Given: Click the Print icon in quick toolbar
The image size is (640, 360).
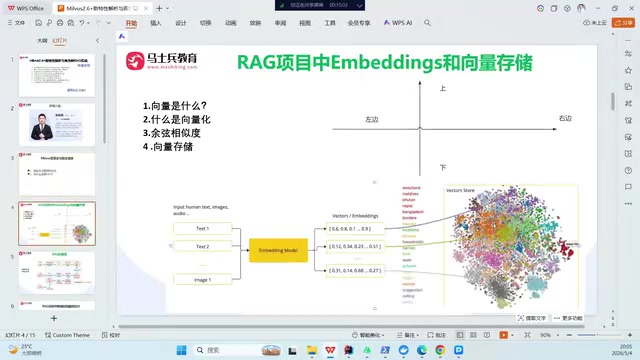Looking at the screenshot, I should 60,23.
